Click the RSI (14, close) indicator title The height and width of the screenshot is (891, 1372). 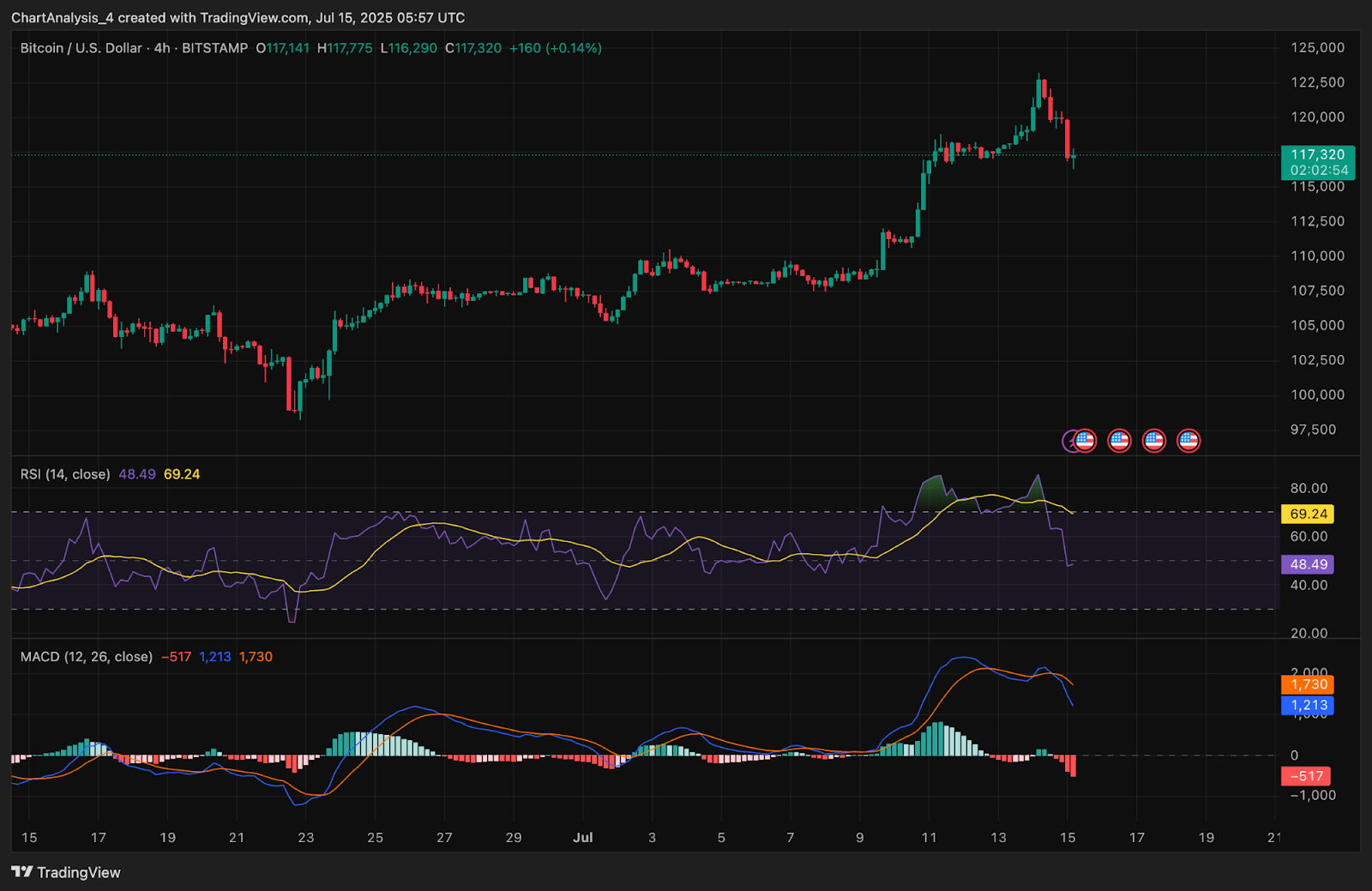click(x=65, y=474)
